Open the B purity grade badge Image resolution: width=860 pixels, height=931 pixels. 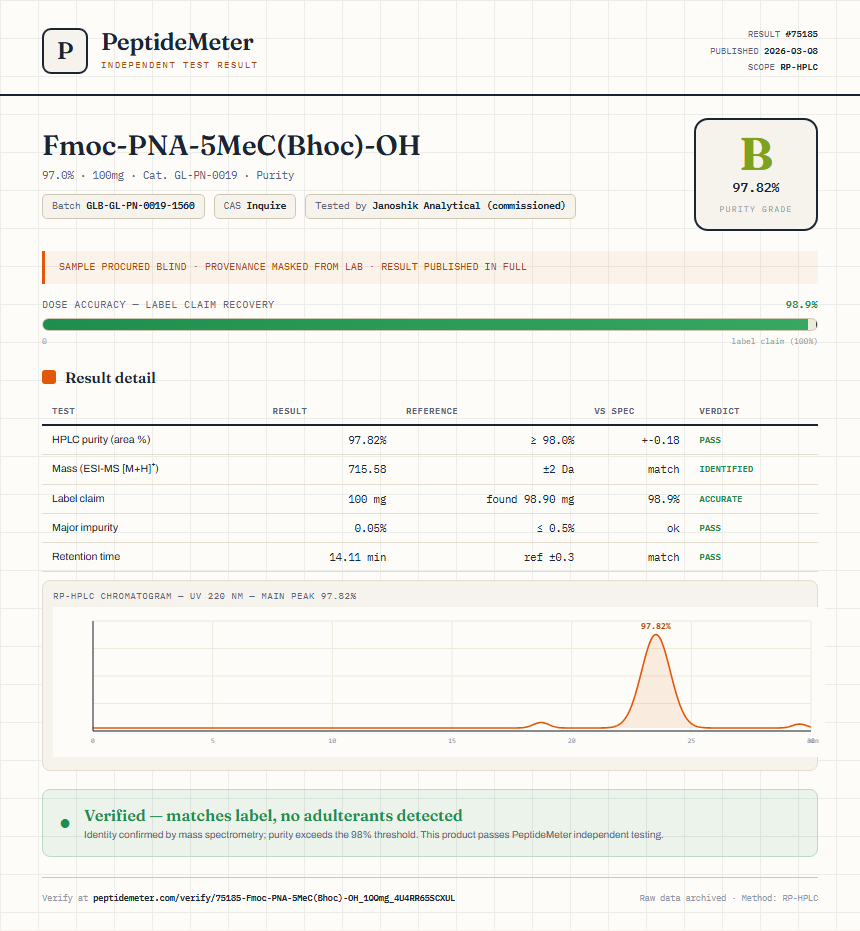[755, 175]
